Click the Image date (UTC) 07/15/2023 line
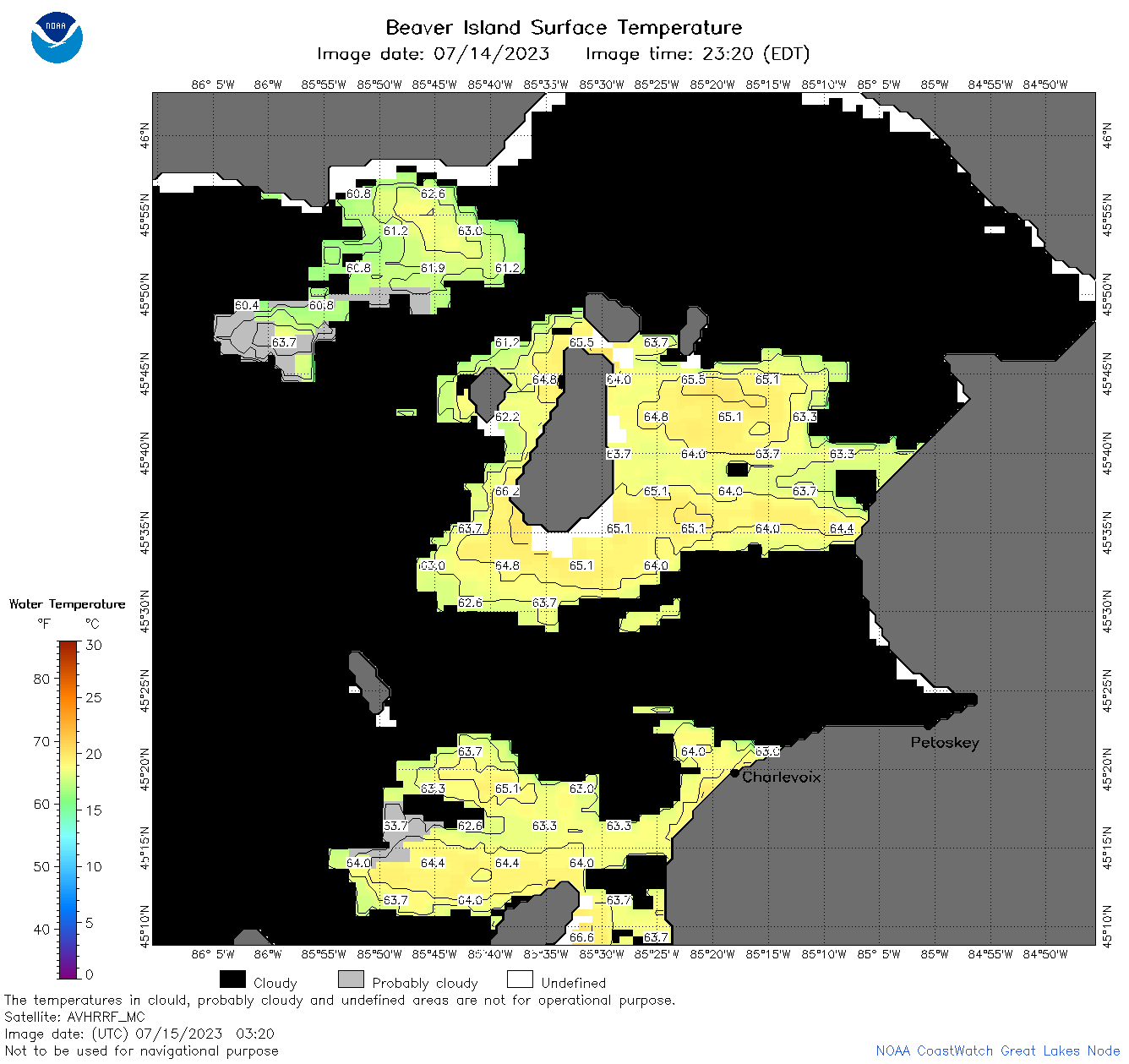Screen dimensions: 1129x1064 click(x=139, y=1034)
